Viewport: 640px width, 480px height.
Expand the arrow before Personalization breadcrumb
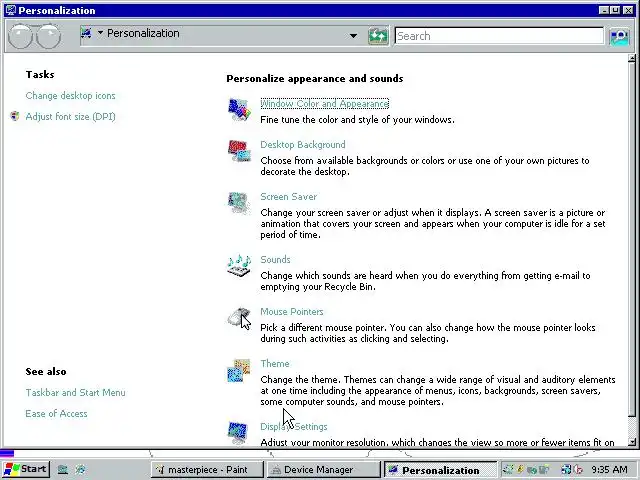pyautogui.click(x=100, y=33)
